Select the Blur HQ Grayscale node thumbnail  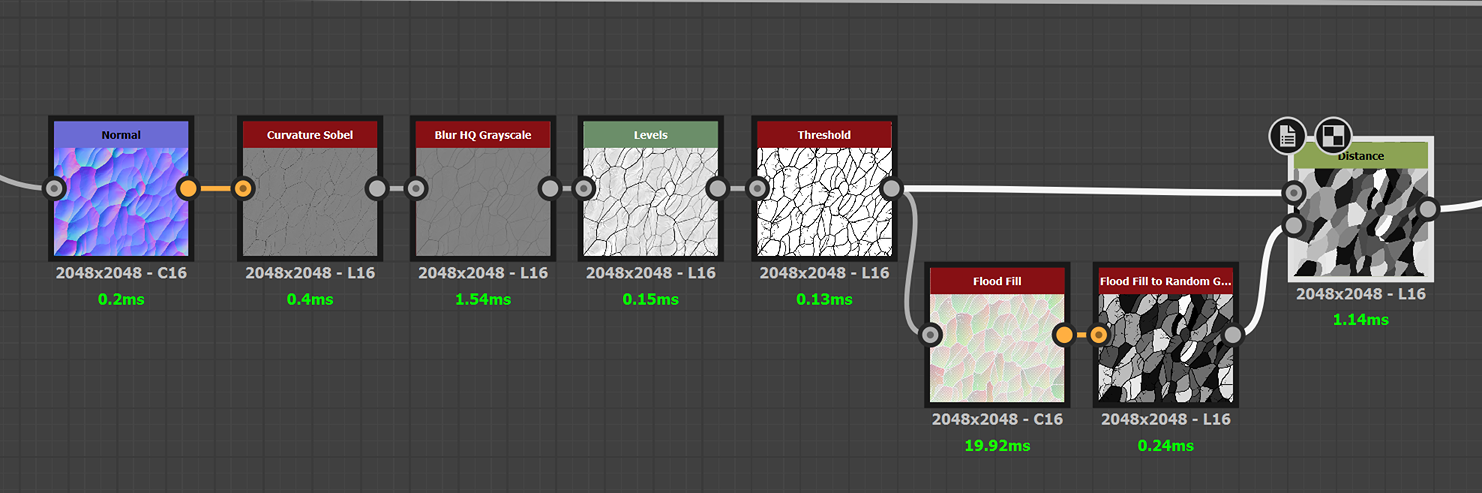click(x=483, y=201)
